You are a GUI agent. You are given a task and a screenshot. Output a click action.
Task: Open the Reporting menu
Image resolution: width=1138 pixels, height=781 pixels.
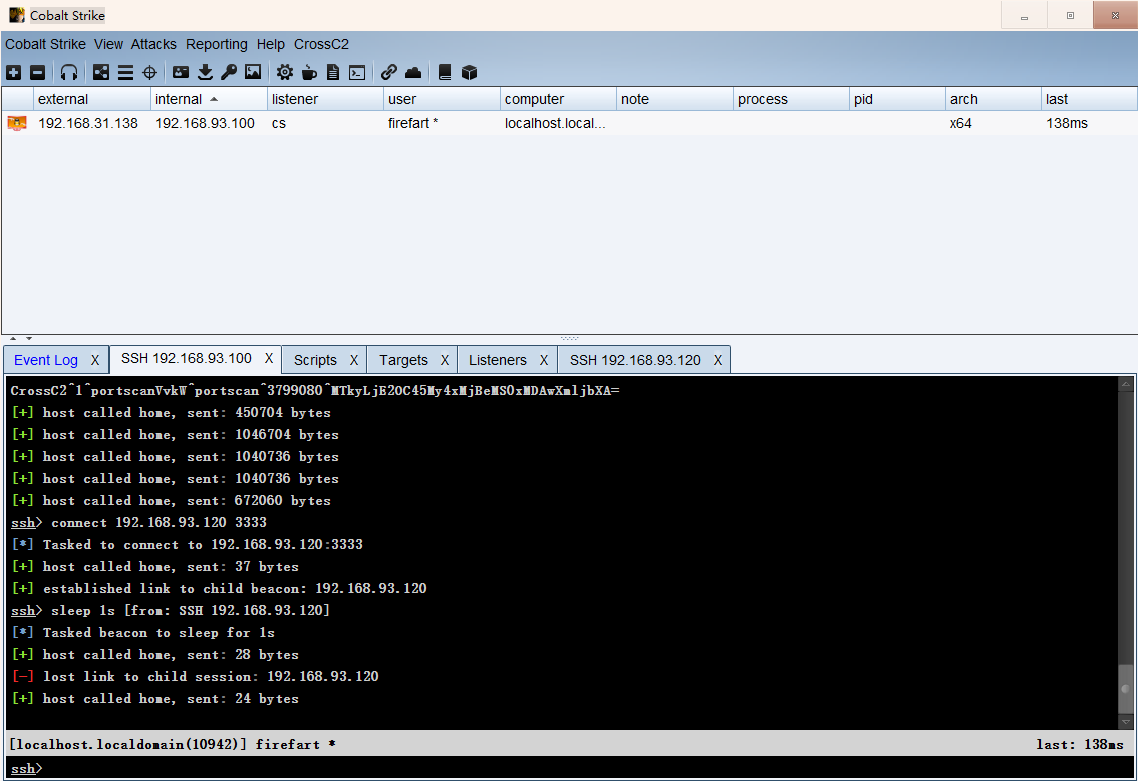pos(216,44)
